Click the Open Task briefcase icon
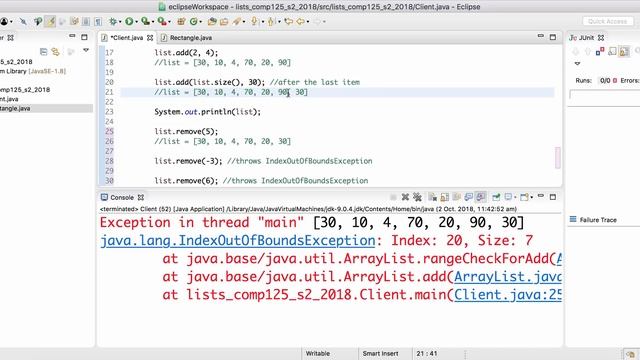 [224, 21]
